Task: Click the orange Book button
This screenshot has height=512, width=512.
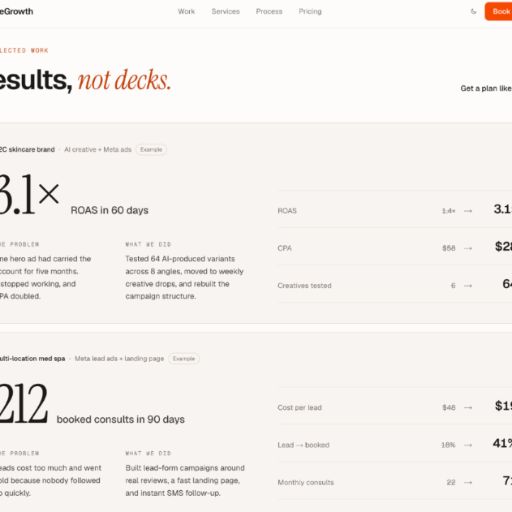Action: pos(498,11)
